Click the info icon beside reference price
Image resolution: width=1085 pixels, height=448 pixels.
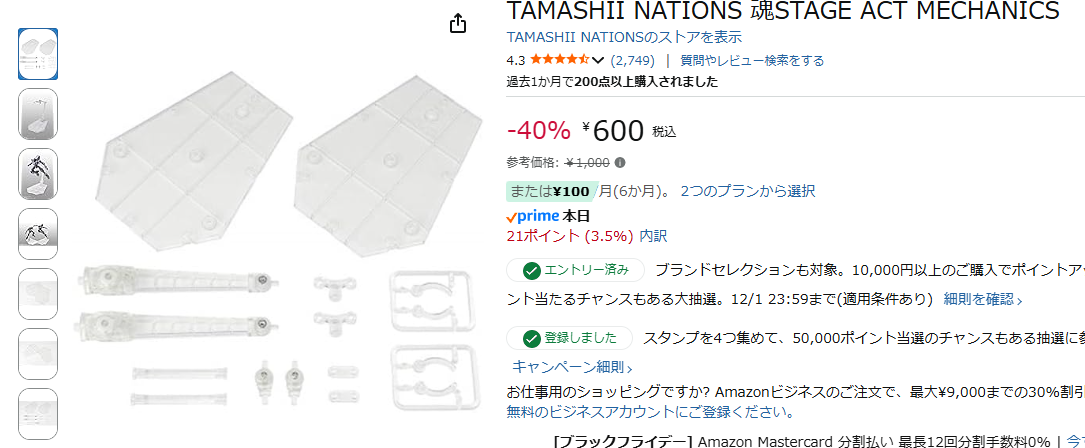620,163
